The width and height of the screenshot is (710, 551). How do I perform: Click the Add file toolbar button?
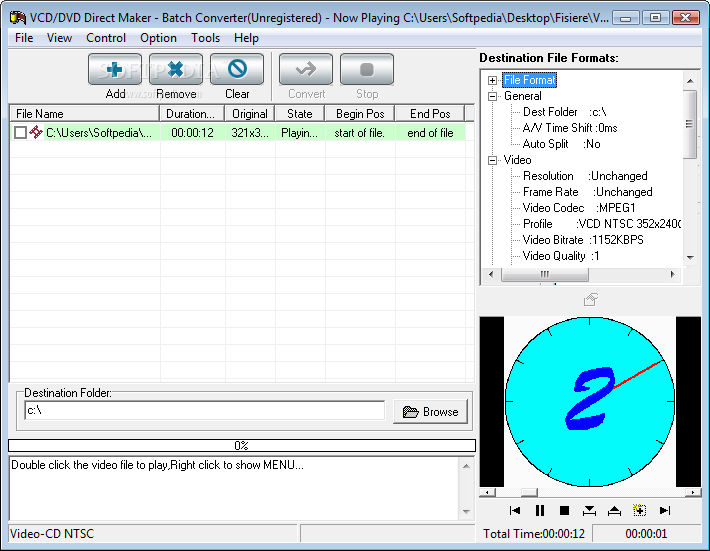coord(115,69)
